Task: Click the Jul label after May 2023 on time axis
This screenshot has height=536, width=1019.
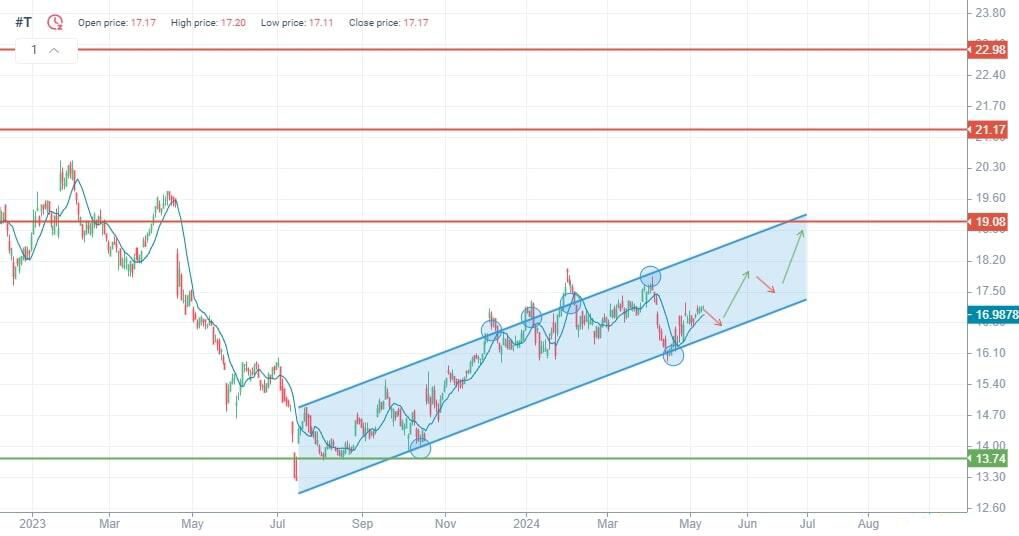Action: (278, 523)
